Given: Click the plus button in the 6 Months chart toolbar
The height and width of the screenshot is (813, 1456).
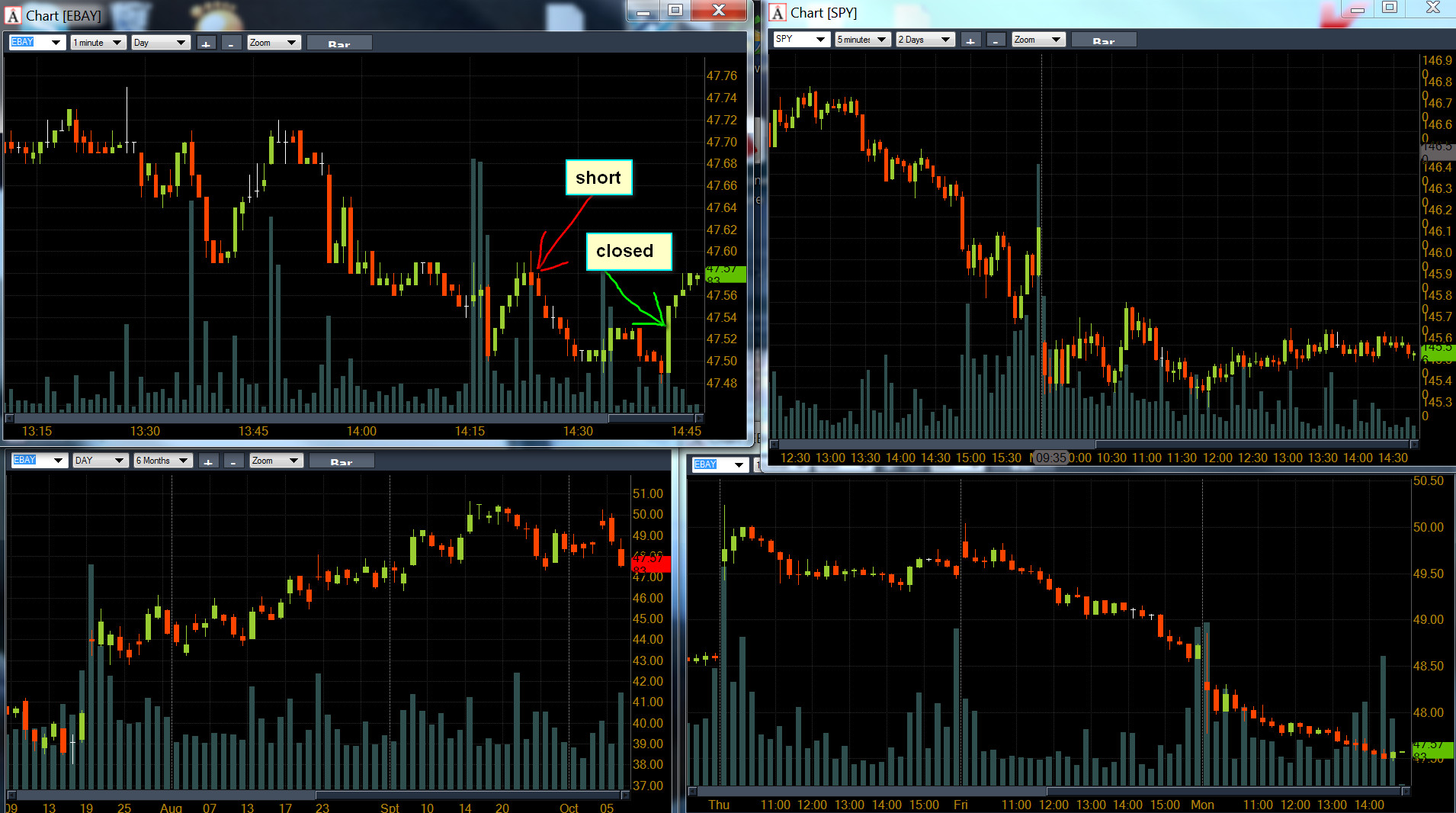Looking at the screenshot, I should tap(209, 461).
